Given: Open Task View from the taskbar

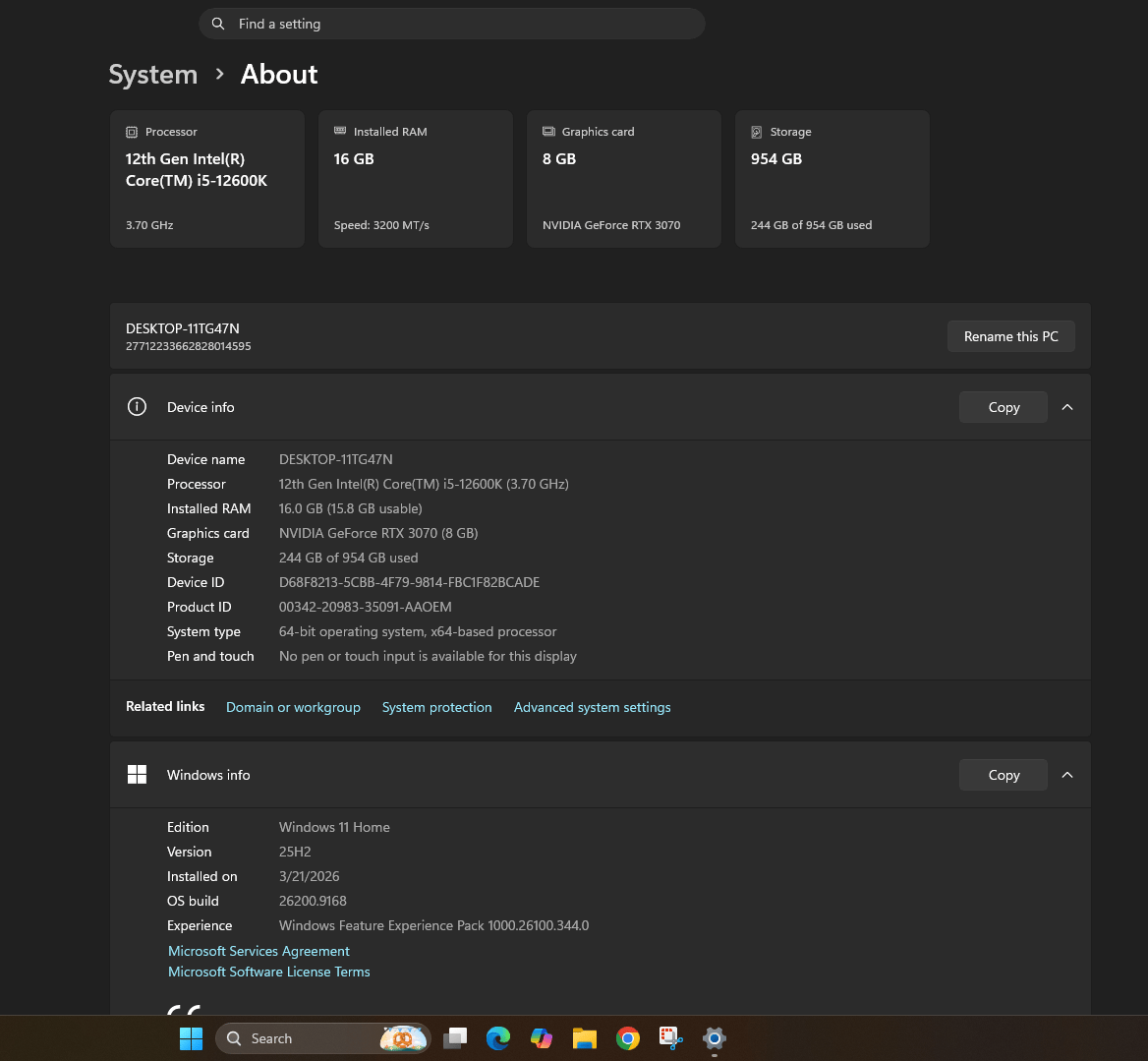Looking at the screenshot, I should click(455, 1038).
